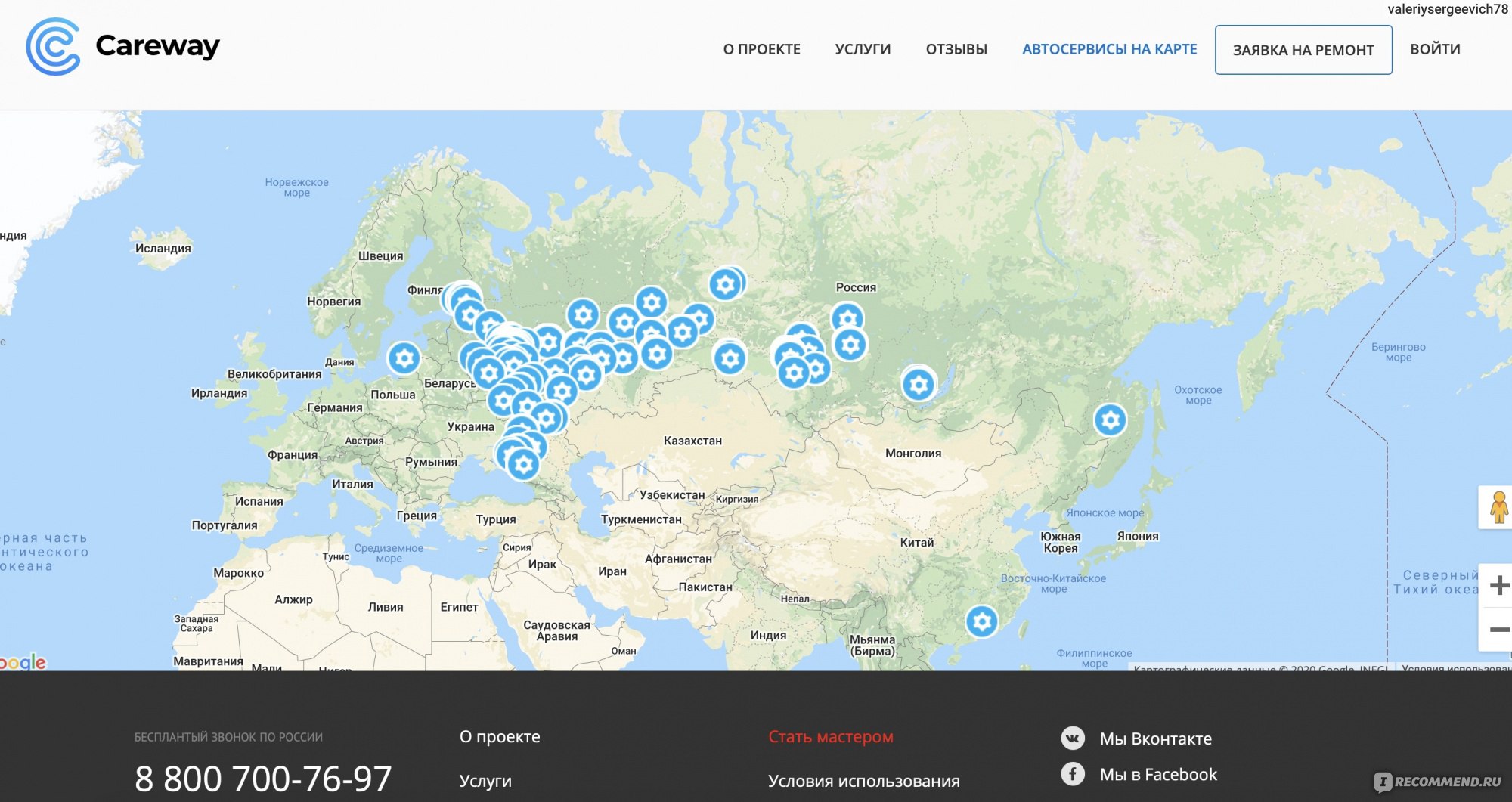This screenshot has width=1512, height=802.
Task: Call the number 8 800 700-76-97
Action: pyautogui.click(x=263, y=779)
